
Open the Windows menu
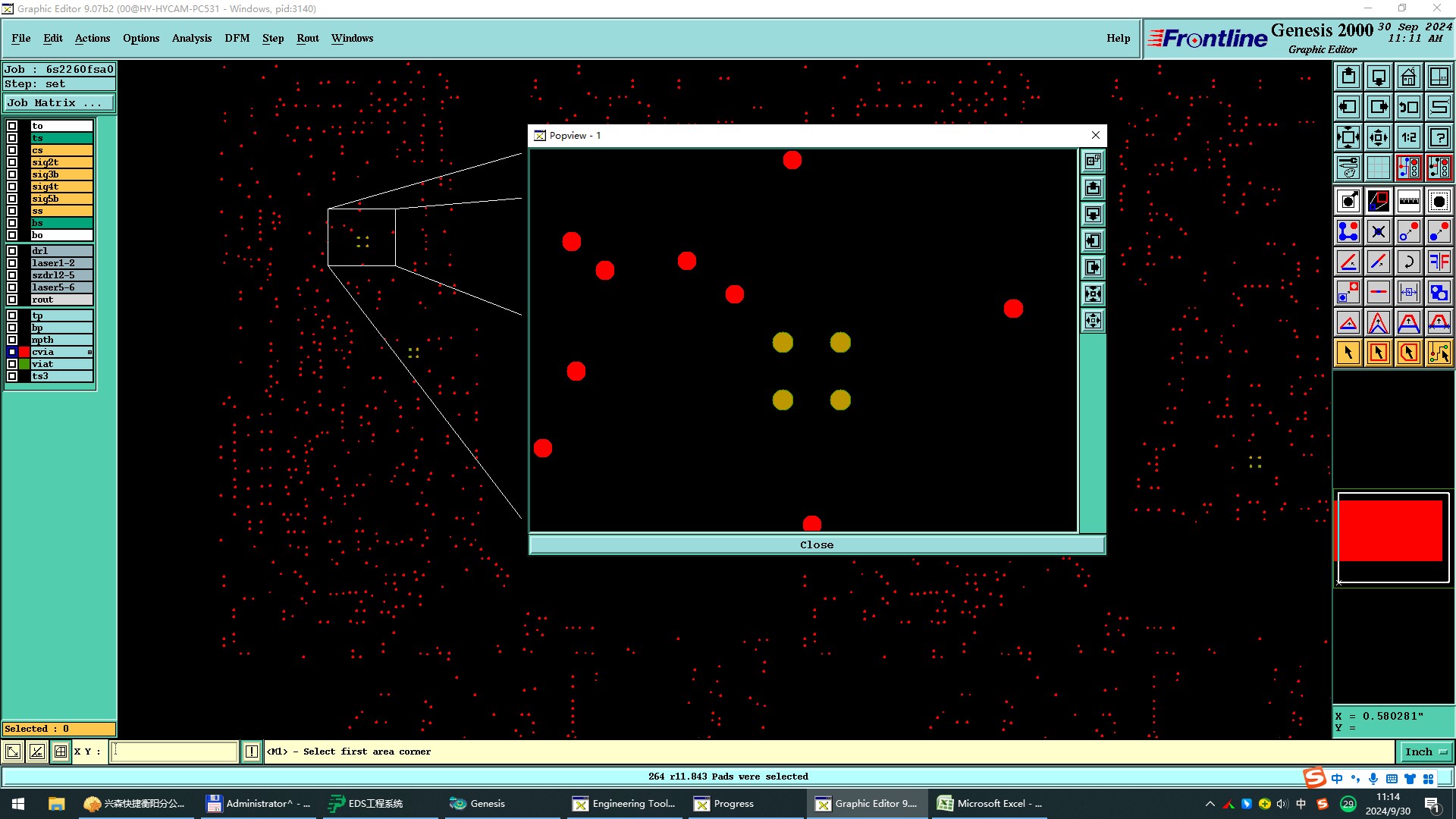352,38
